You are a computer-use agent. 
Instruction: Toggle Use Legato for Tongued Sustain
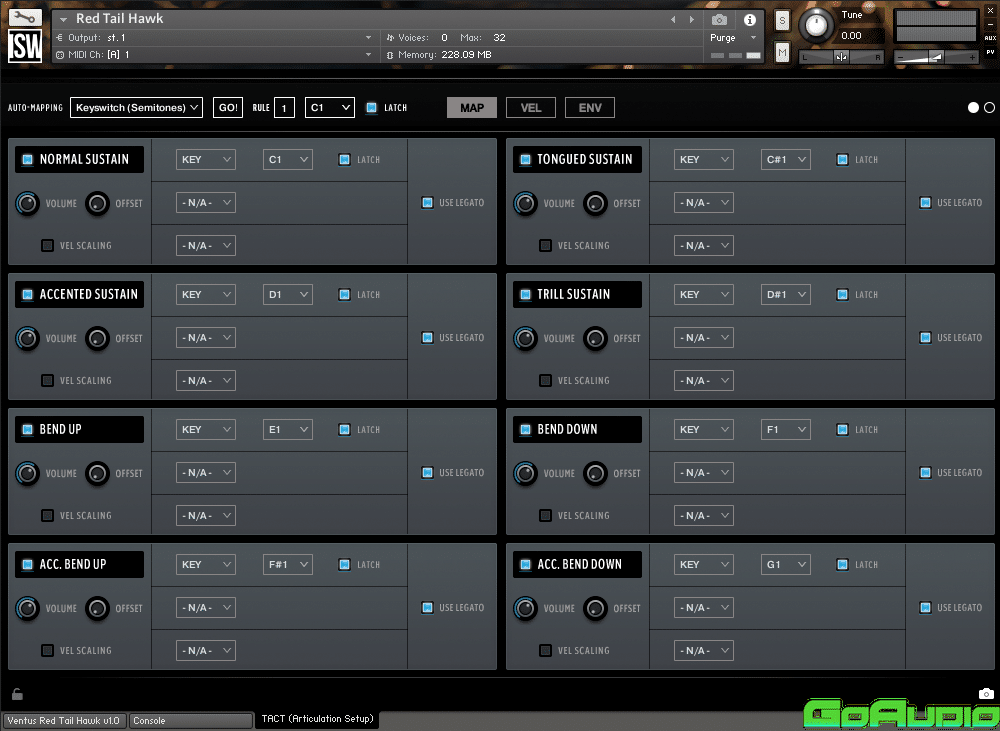tap(925, 203)
